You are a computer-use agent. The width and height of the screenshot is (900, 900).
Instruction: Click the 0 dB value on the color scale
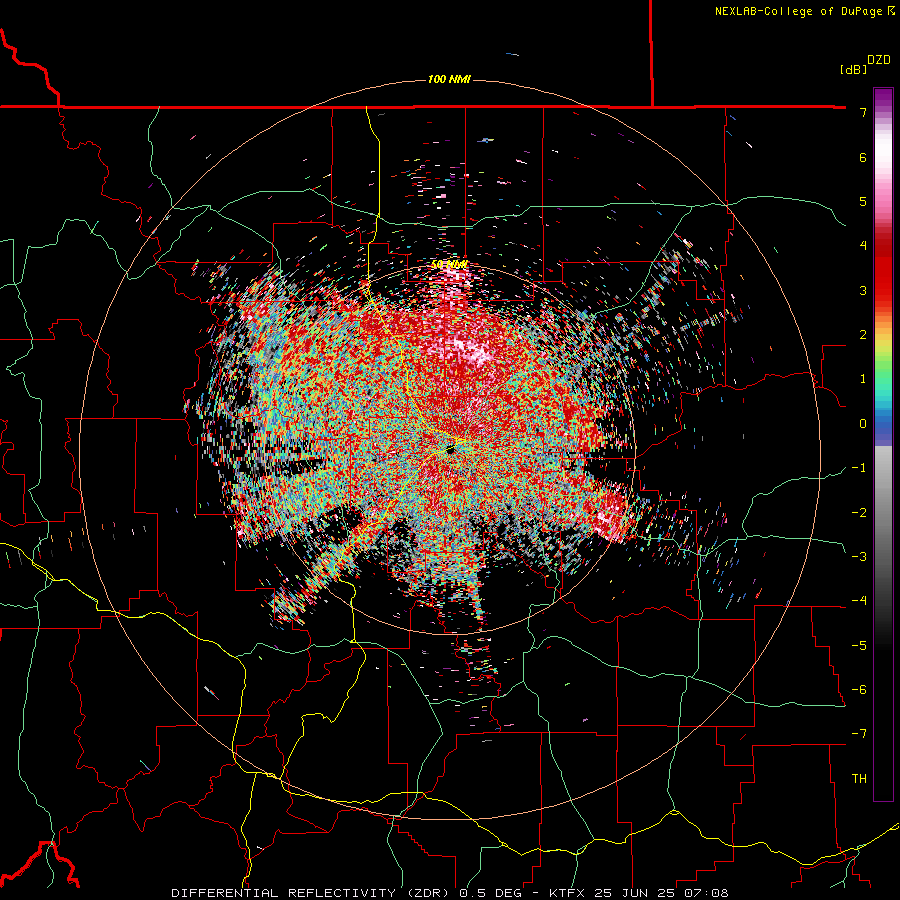tap(863, 424)
